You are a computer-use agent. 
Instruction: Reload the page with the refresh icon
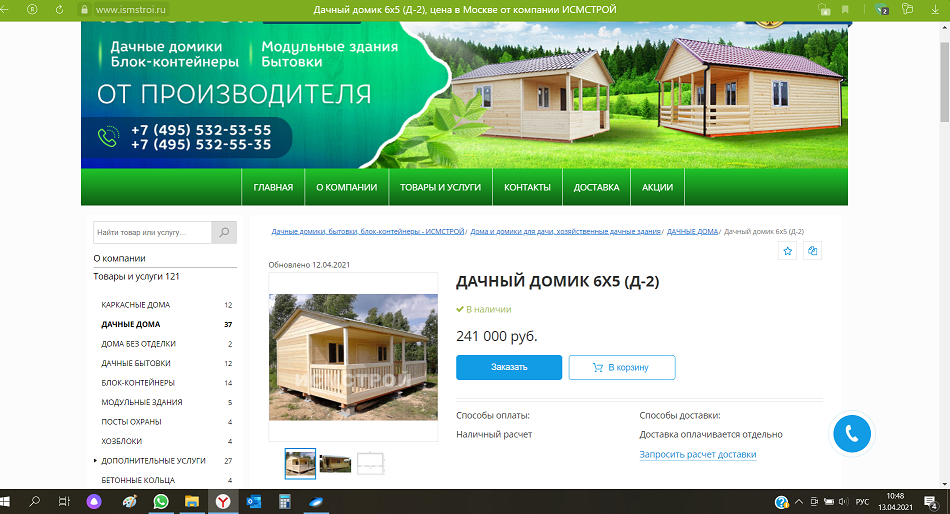pos(59,10)
